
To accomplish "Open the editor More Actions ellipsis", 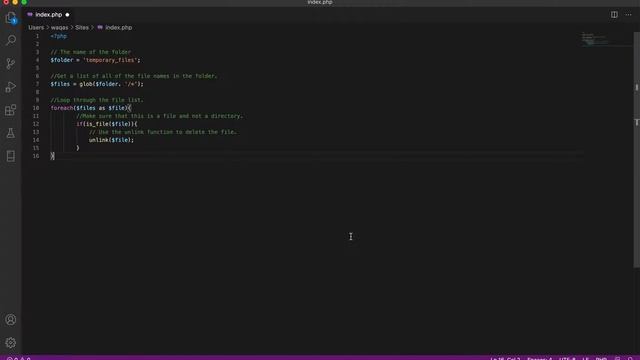I will tap(629, 15).
